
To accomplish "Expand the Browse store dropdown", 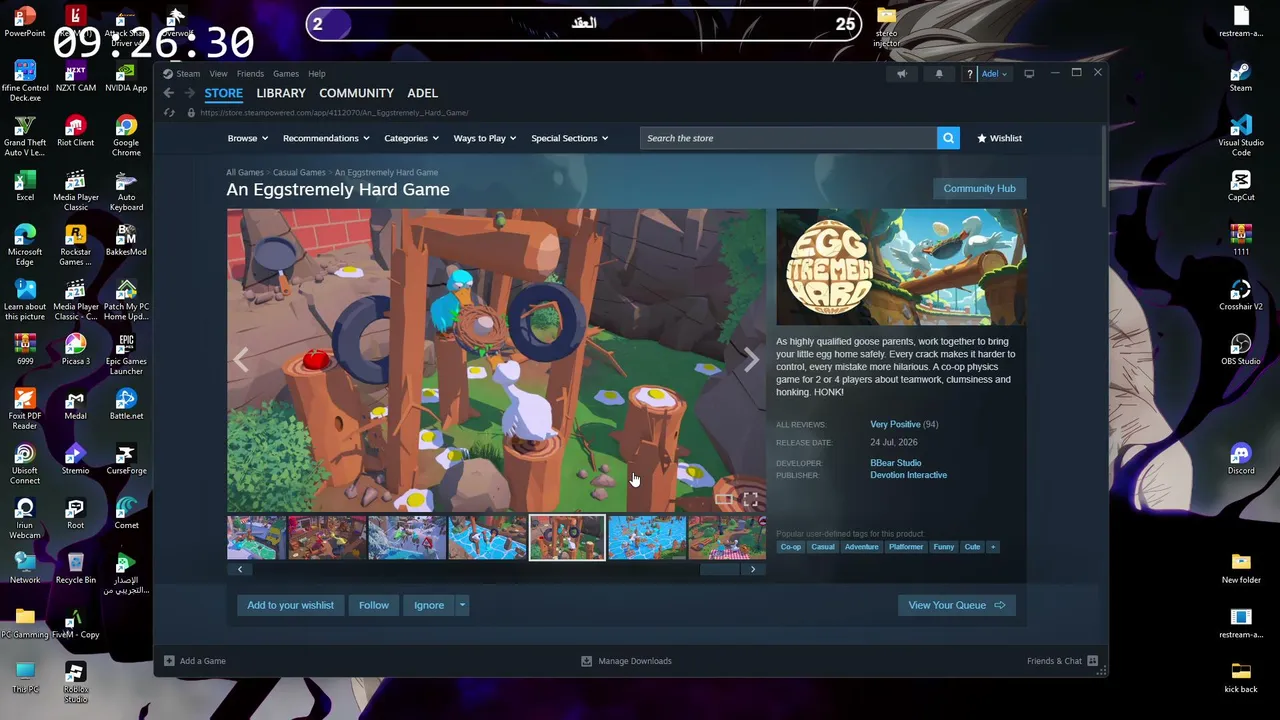I will click(247, 138).
